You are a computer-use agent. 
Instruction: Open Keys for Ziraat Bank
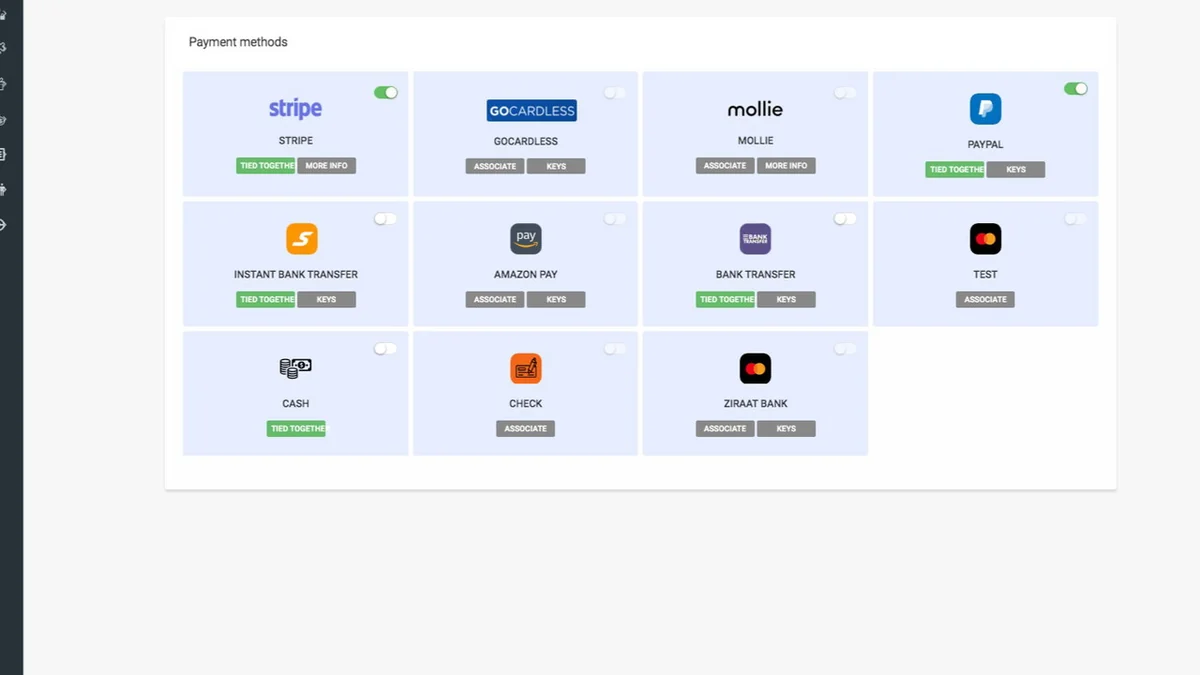(786, 429)
